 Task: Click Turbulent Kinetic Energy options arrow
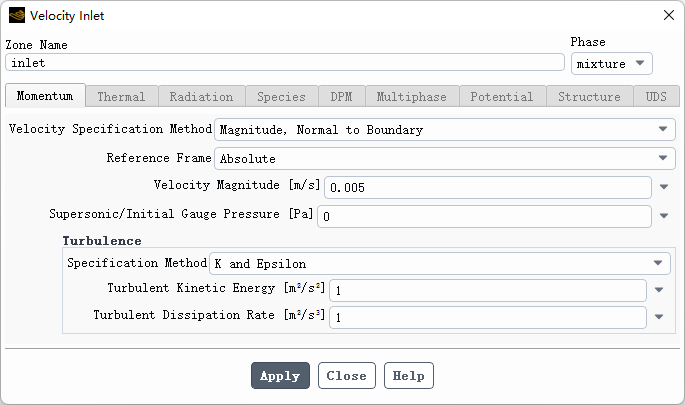(658, 290)
